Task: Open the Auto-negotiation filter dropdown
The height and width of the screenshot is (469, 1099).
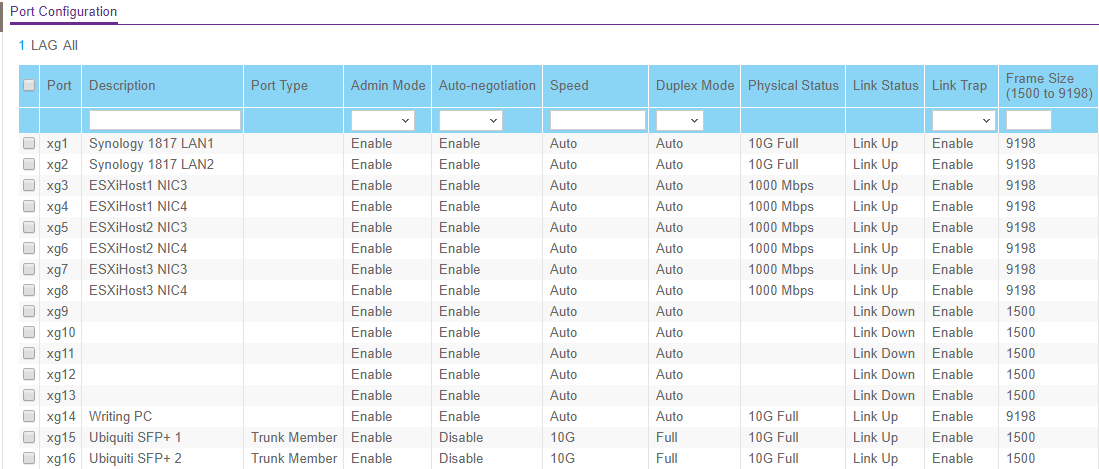Action: tap(470, 120)
